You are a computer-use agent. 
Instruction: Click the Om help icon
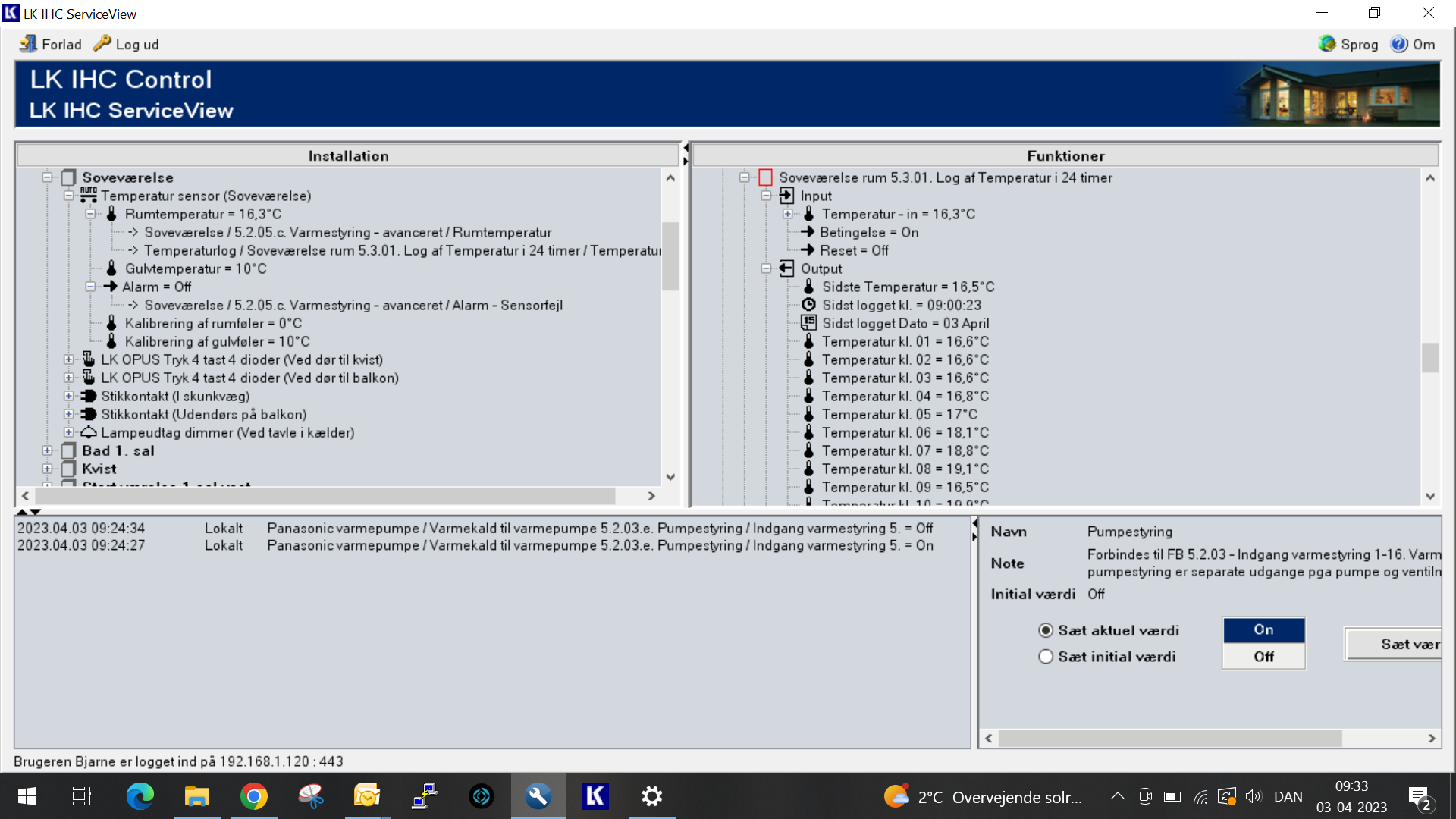click(x=1399, y=44)
